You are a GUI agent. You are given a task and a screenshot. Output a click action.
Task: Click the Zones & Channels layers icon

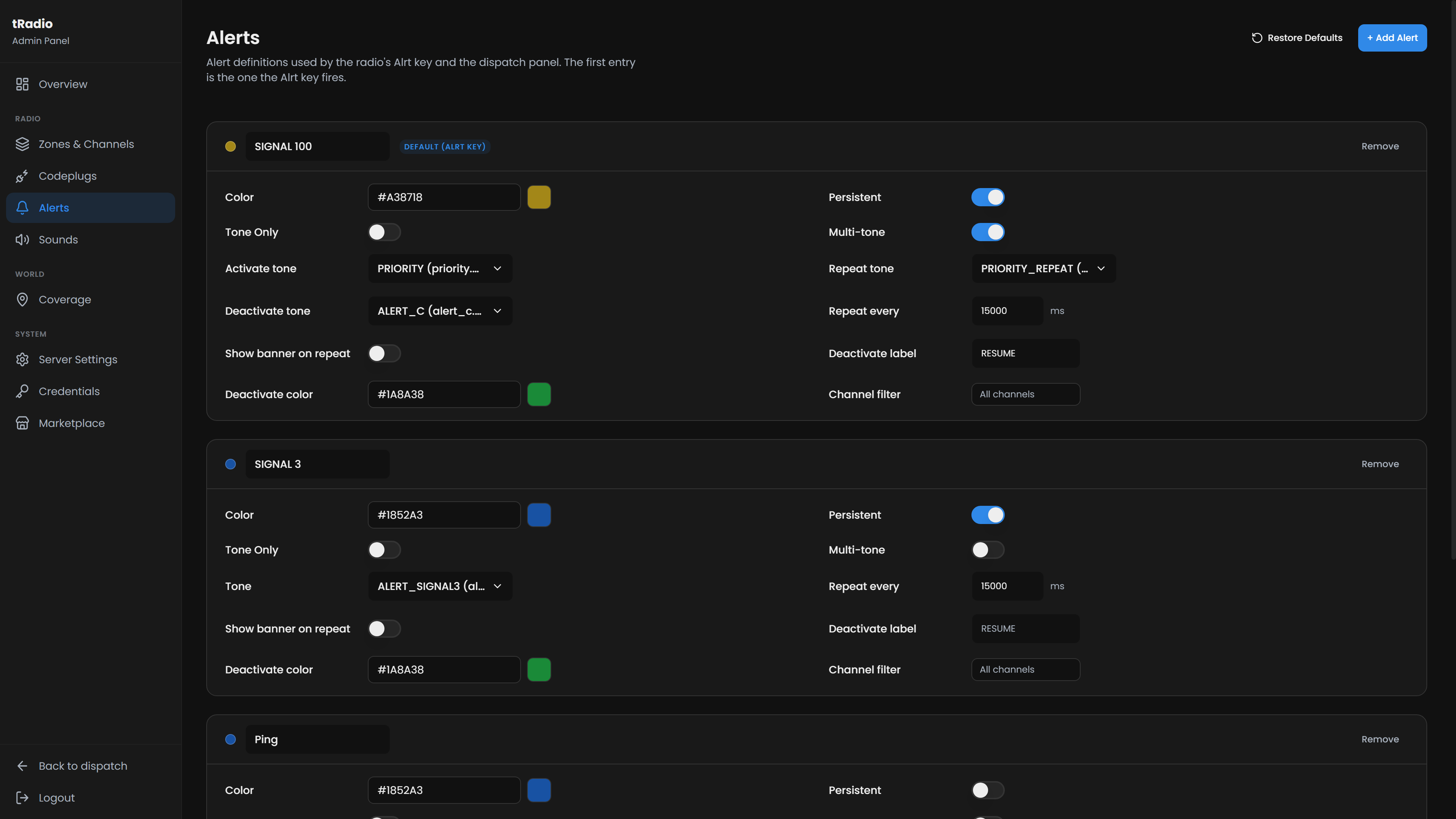coord(22,144)
